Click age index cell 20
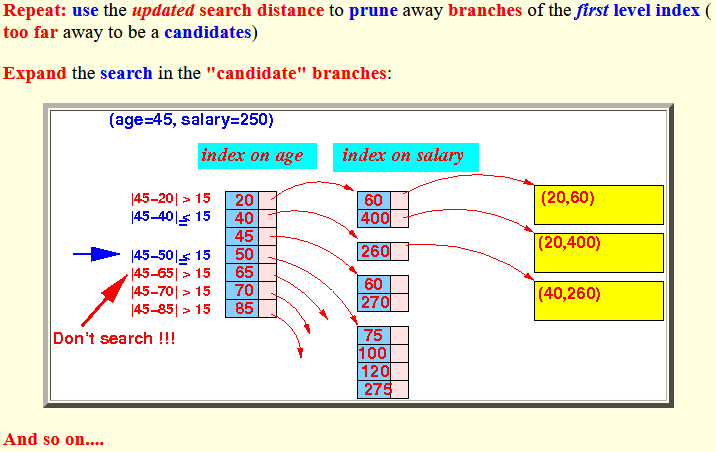This screenshot has height=452, width=716. tap(242, 200)
